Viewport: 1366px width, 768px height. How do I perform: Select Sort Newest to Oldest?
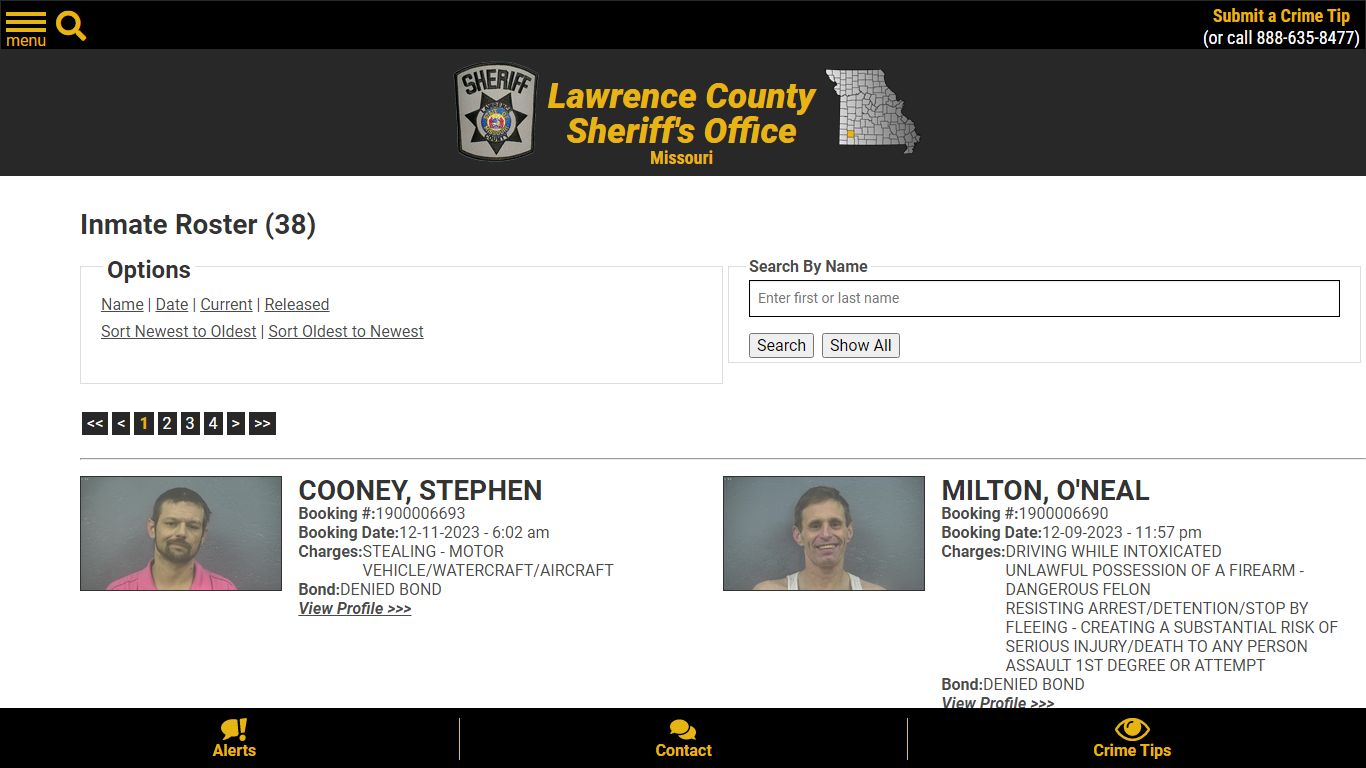[179, 331]
